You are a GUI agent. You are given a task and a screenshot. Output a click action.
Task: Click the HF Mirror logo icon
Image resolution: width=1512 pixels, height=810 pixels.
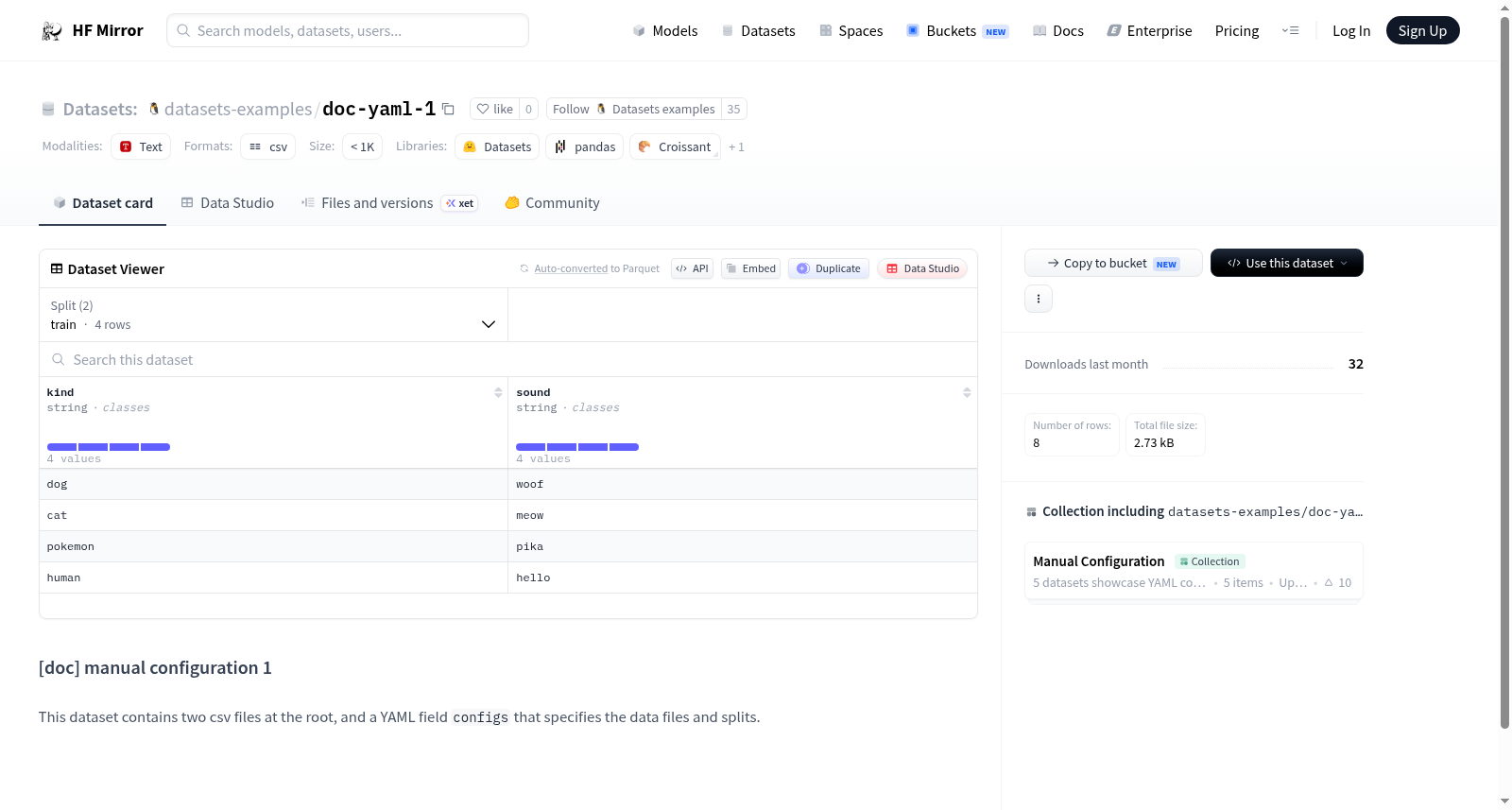(52, 31)
